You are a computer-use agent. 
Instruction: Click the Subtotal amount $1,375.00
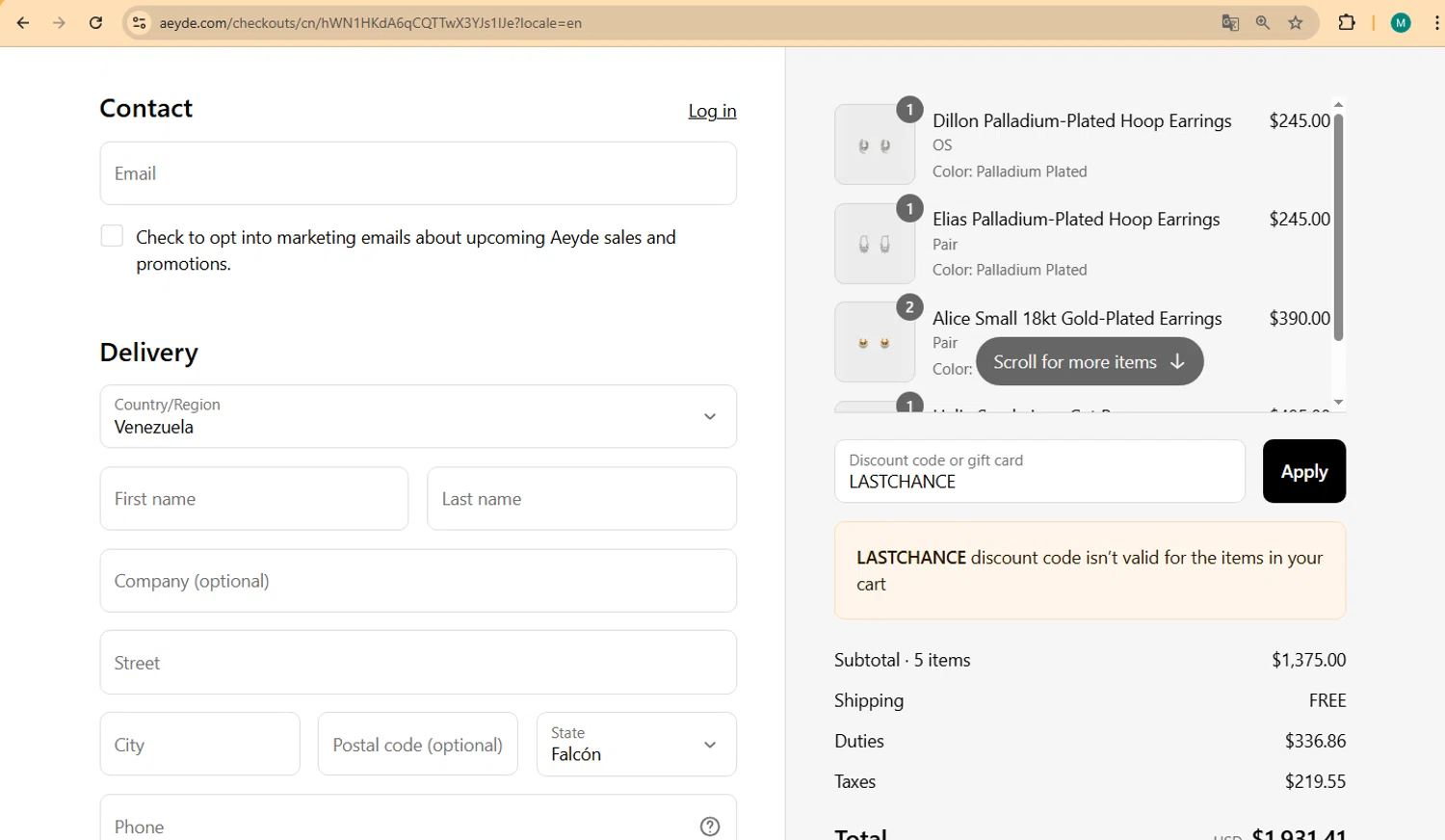click(1308, 660)
